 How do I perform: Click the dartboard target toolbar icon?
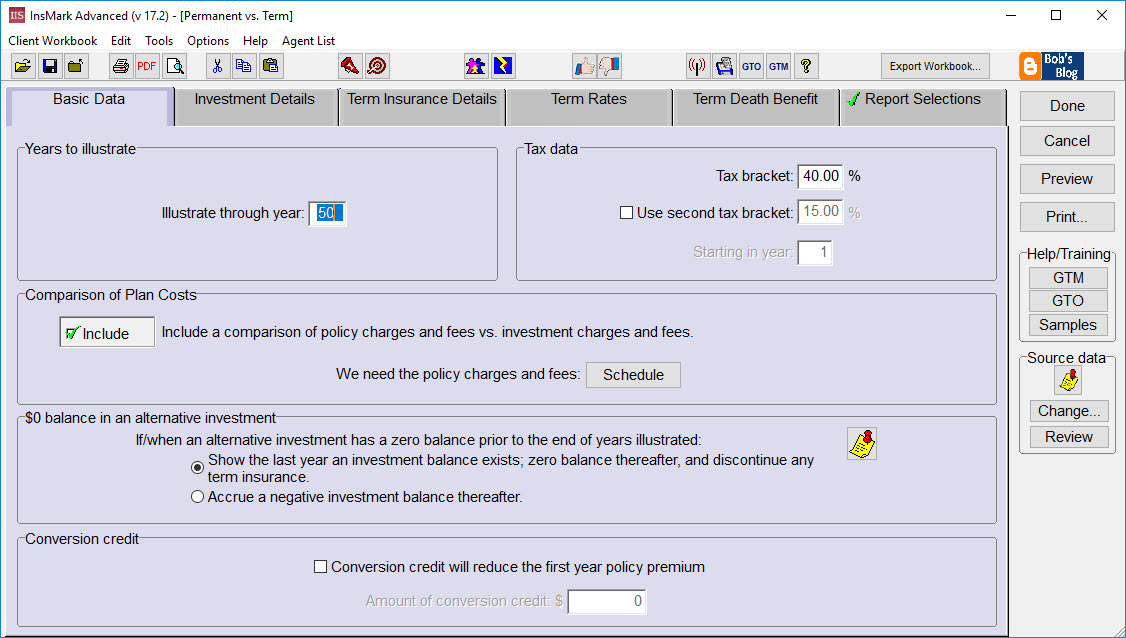tap(377, 66)
